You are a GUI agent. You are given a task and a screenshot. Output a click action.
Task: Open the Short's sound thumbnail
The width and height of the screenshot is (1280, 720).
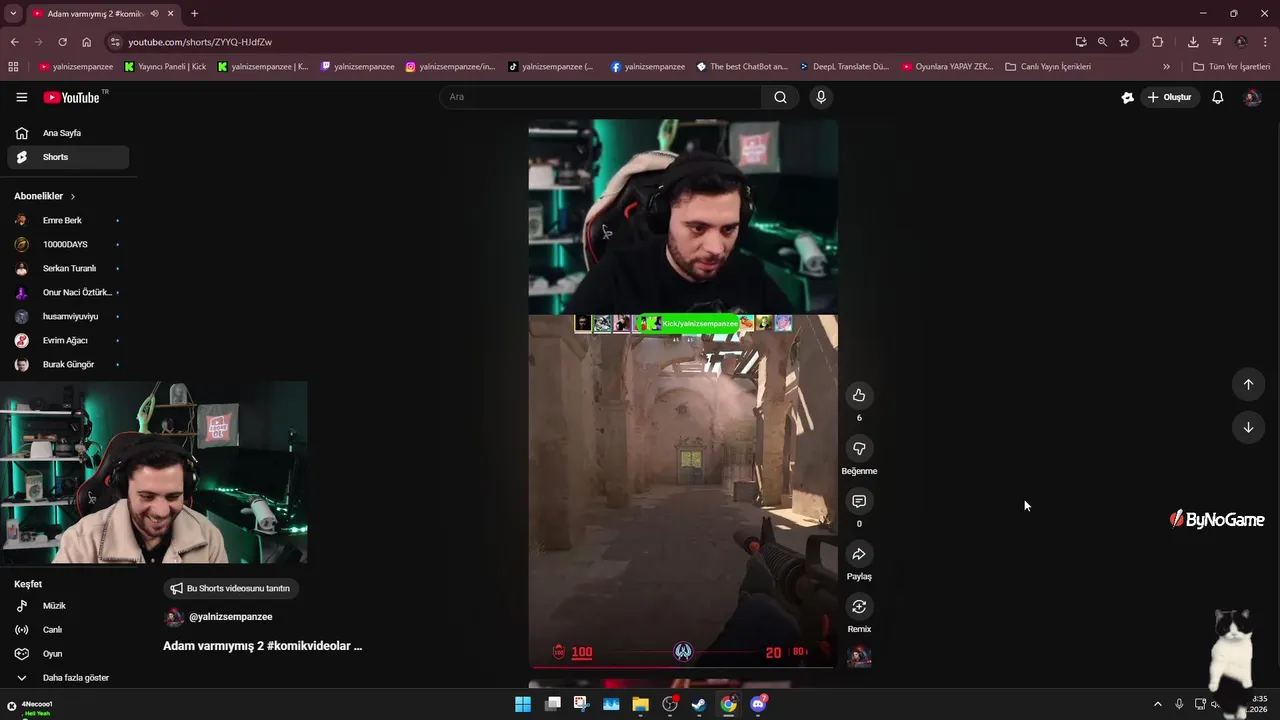[859, 656]
